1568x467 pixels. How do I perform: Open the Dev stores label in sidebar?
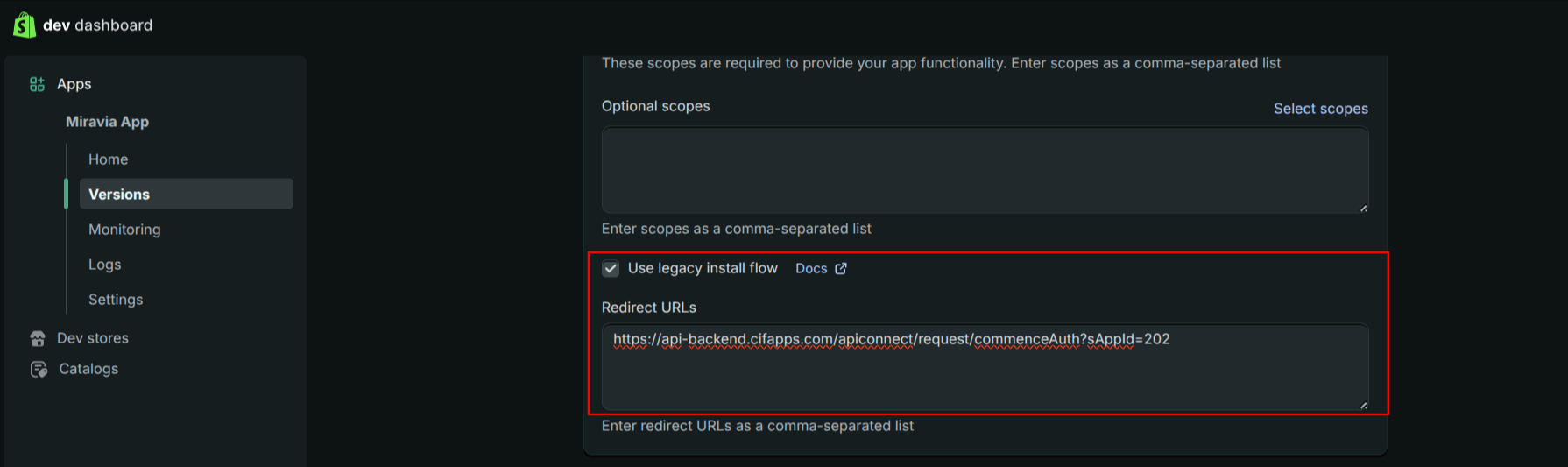pyautogui.click(x=93, y=338)
